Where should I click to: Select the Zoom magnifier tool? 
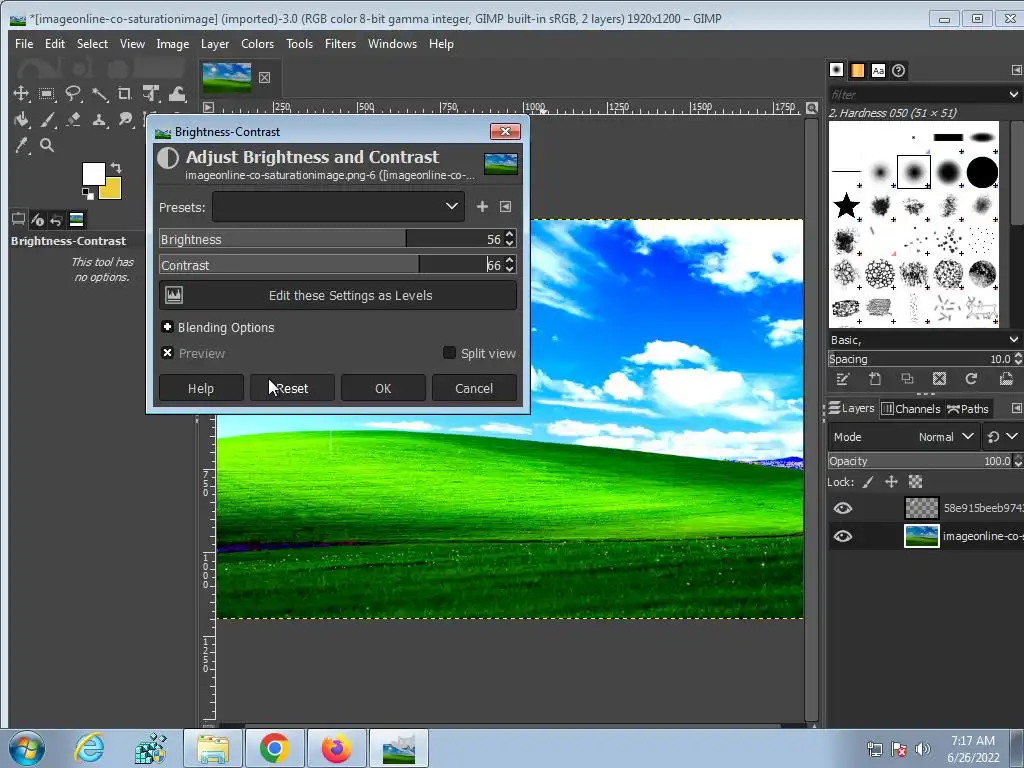pyautogui.click(x=46, y=145)
